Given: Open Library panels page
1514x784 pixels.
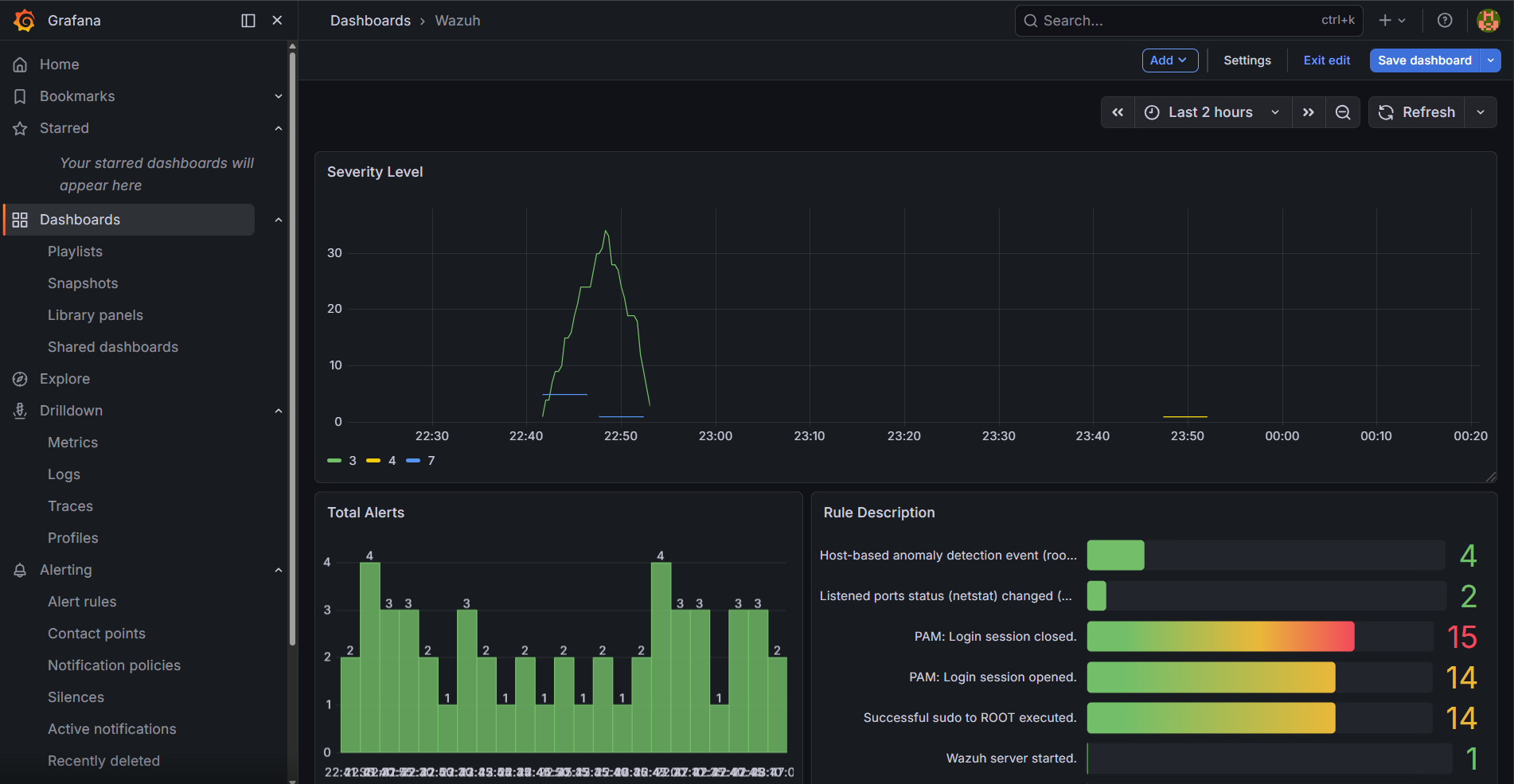Looking at the screenshot, I should click(x=96, y=315).
